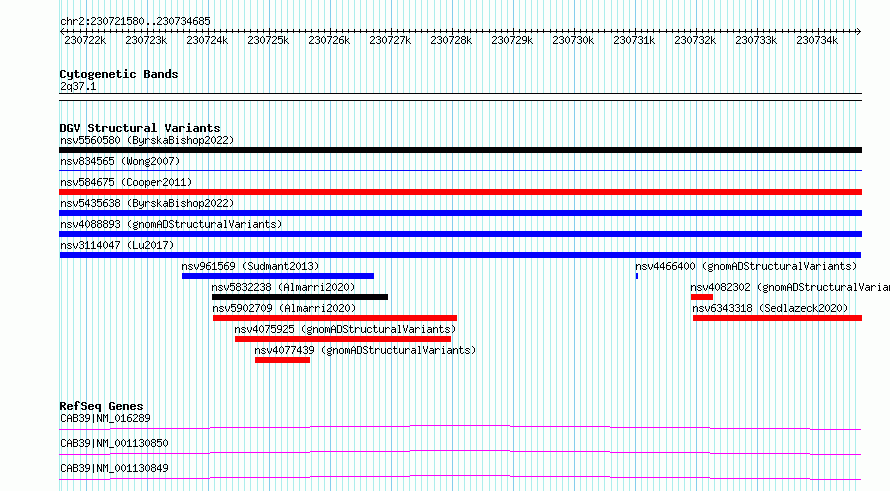Click the black nsv5832238 variant bar
The width and height of the screenshot is (890, 491).
tap(300, 297)
